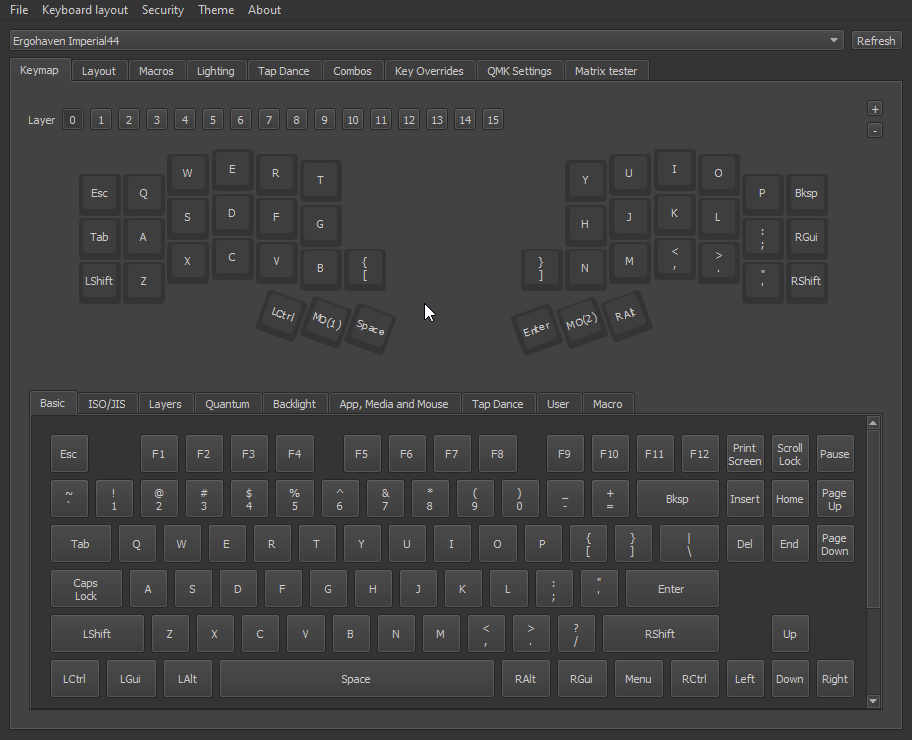Assign the question mark/slash keycode
This screenshot has height=740, width=912.
576,634
